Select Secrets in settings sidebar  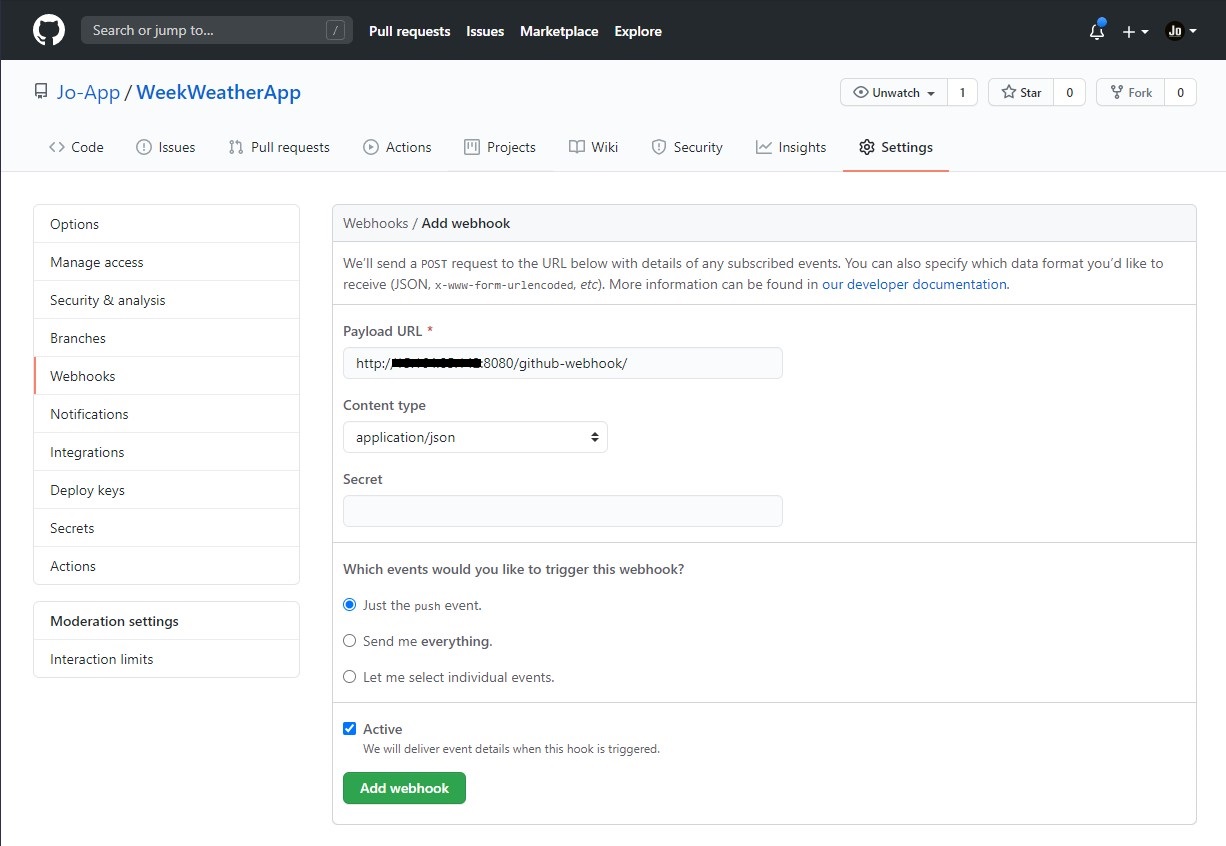tap(166, 528)
